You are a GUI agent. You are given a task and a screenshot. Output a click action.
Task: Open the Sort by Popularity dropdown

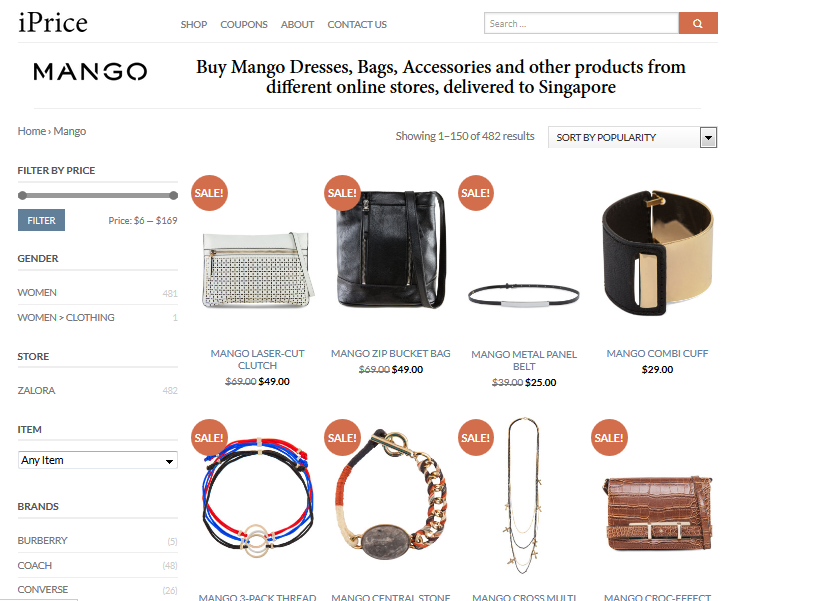coord(633,137)
